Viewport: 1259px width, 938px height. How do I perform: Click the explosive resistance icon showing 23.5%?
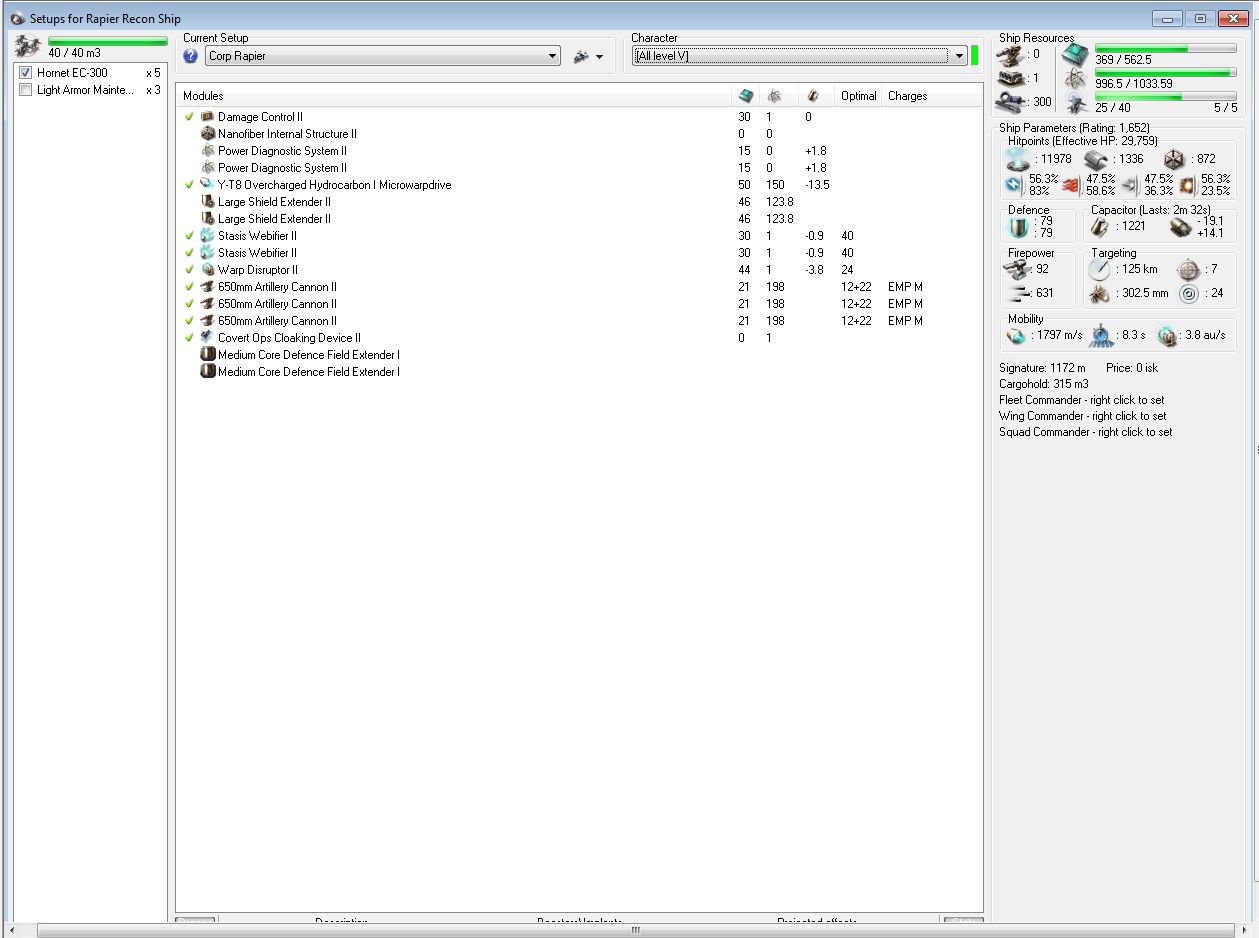(x=1188, y=185)
